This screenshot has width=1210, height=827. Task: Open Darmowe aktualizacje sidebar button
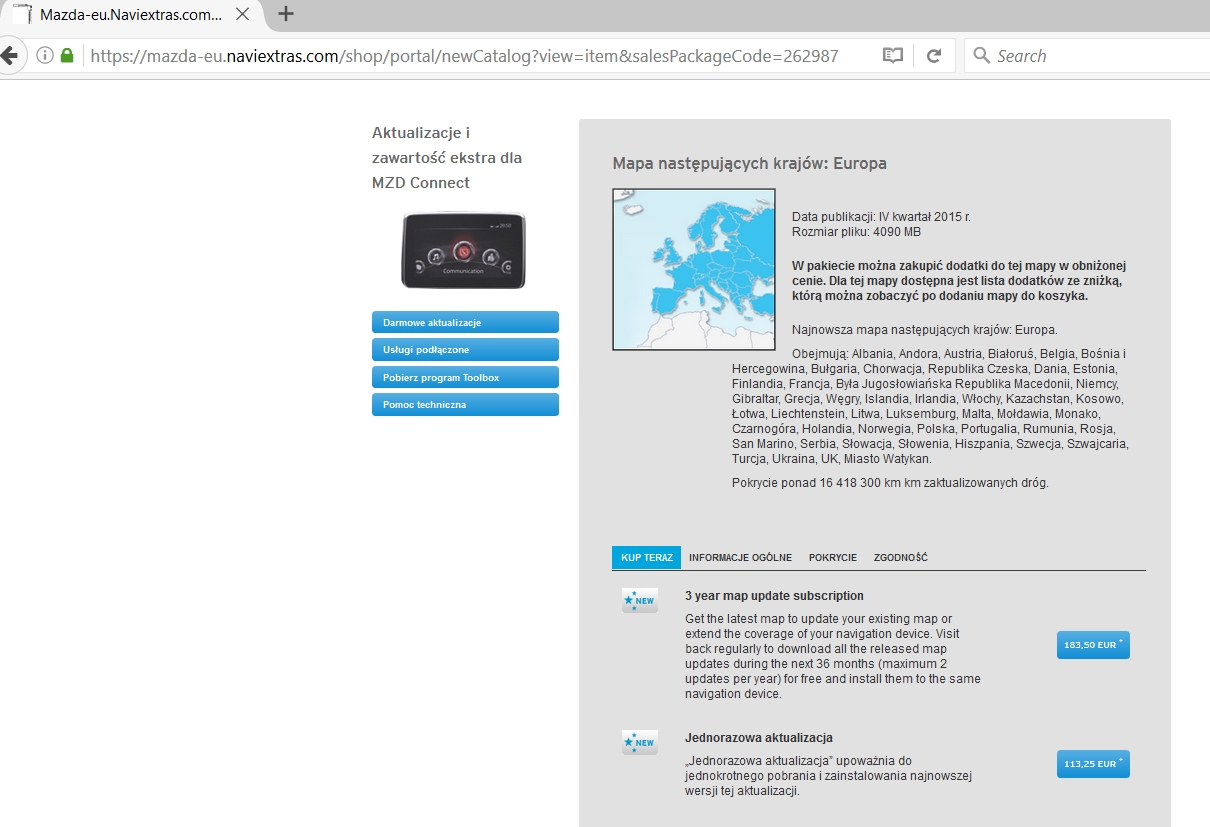465,322
